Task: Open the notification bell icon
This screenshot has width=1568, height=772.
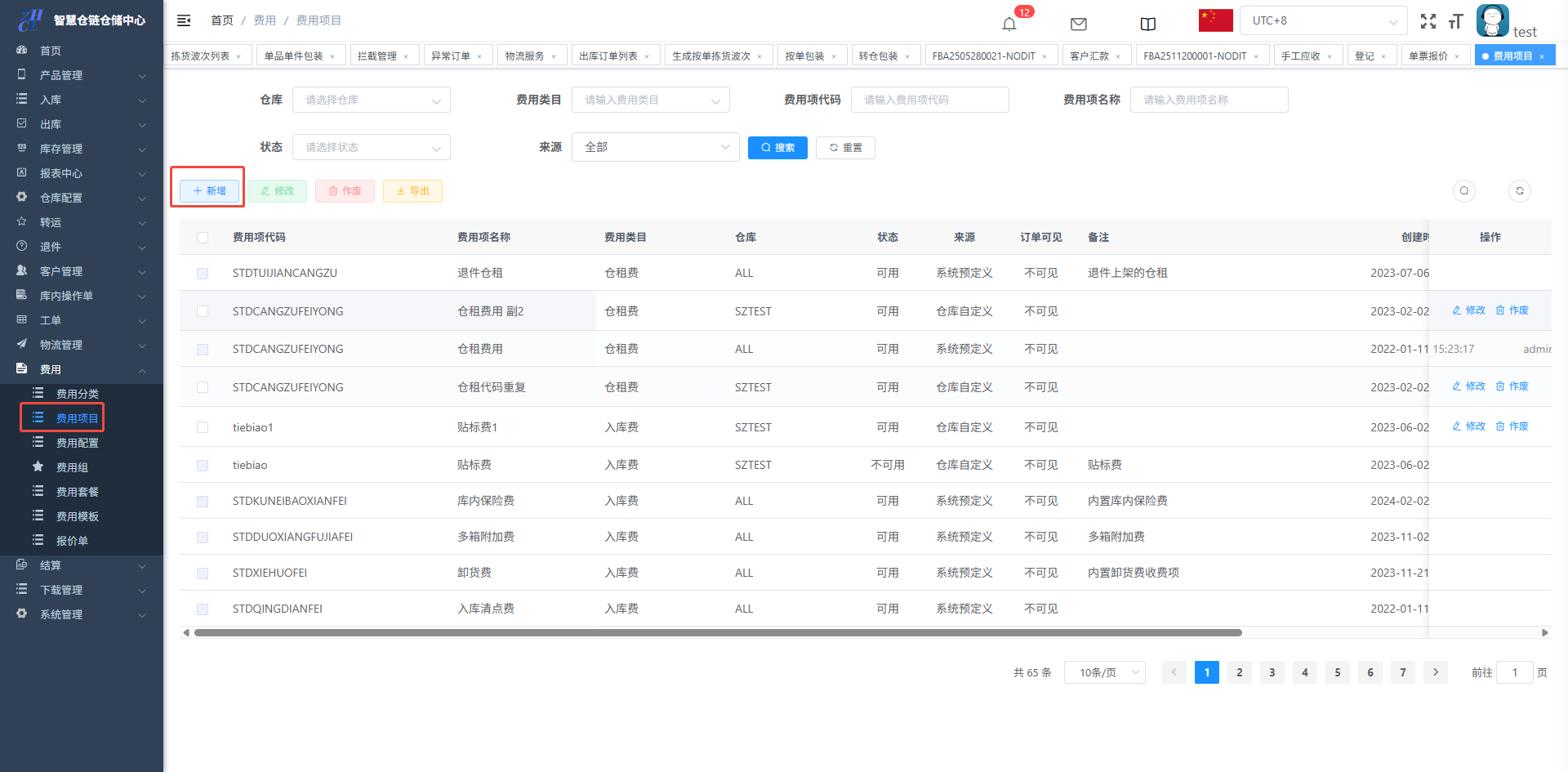Action: [1009, 24]
